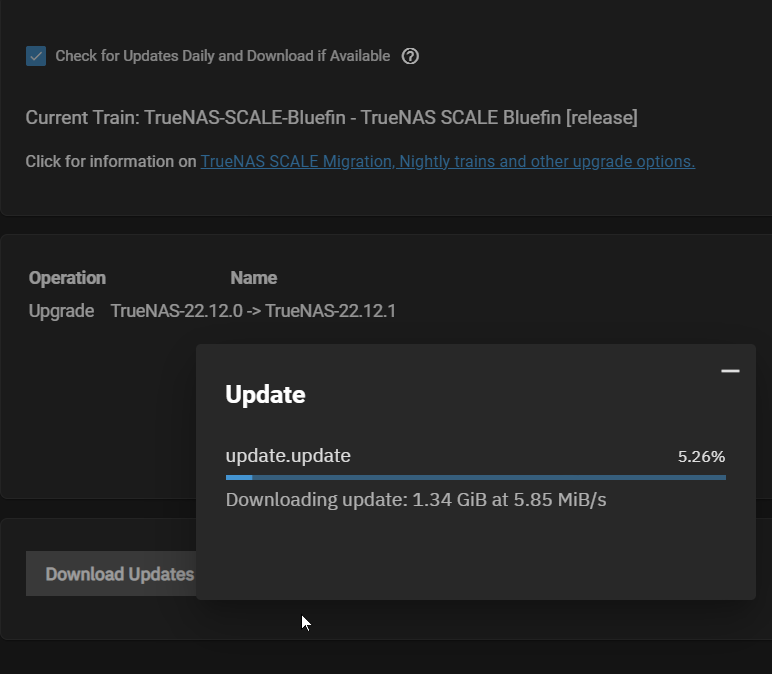Click the Current Train Bluefin text
This screenshot has width=772, height=674.
(x=331, y=118)
